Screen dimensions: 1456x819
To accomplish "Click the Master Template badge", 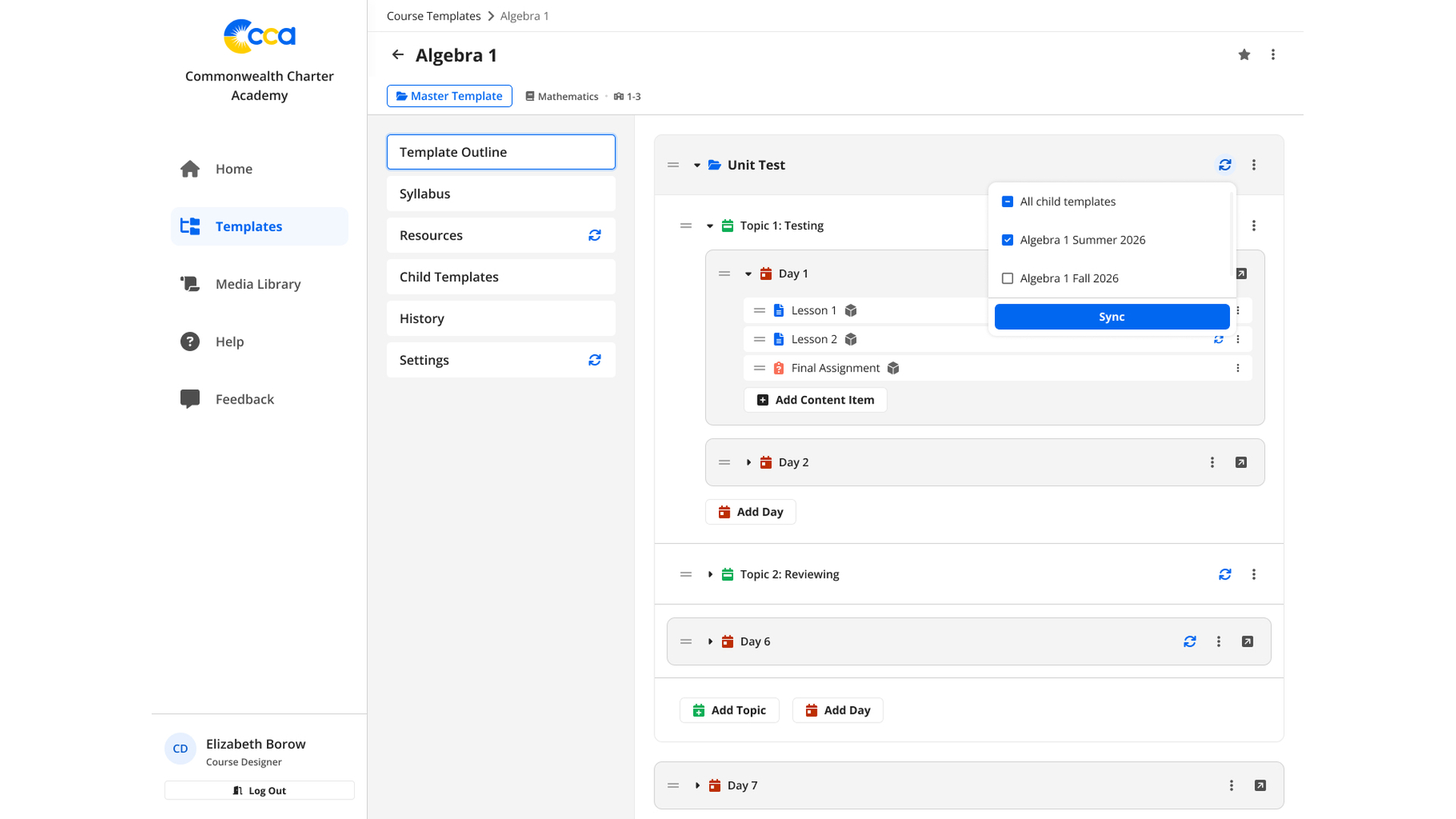I will tap(449, 96).
